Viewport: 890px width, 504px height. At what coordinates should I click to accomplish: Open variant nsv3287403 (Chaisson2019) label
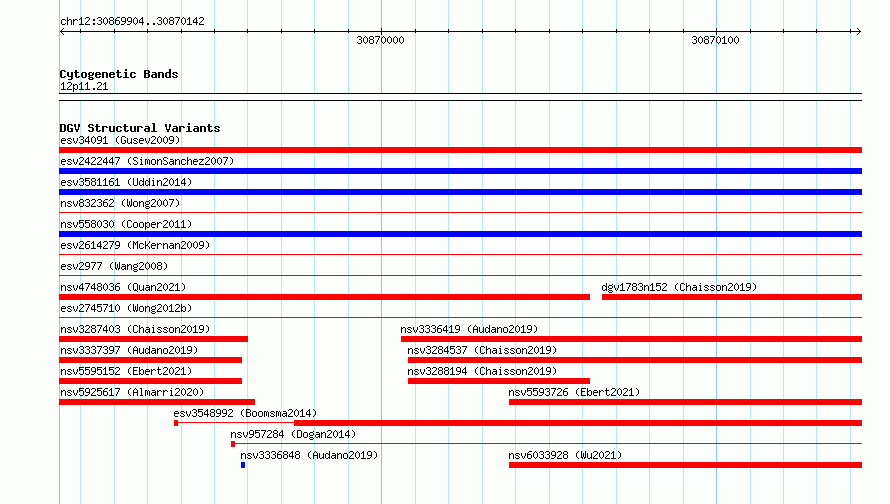click(x=135, y=329)
